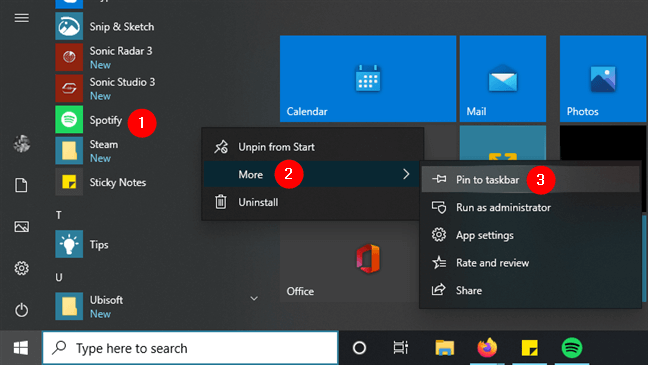Screen dimensions: 648x365
Task: Open the Ubisoft folder icon
Action: tap(69, 306)
